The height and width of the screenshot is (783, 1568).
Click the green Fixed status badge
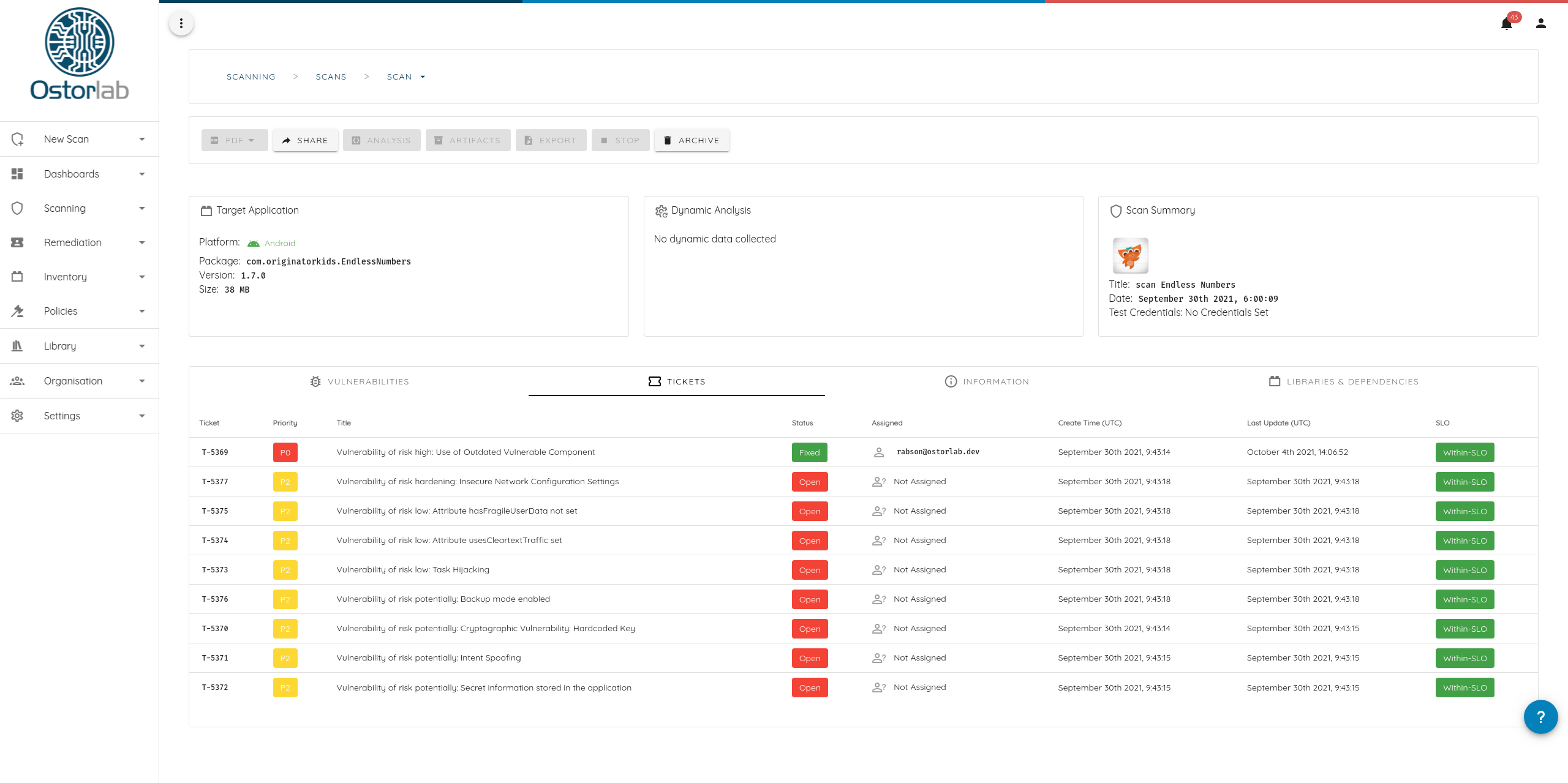[x=809, y=452]
